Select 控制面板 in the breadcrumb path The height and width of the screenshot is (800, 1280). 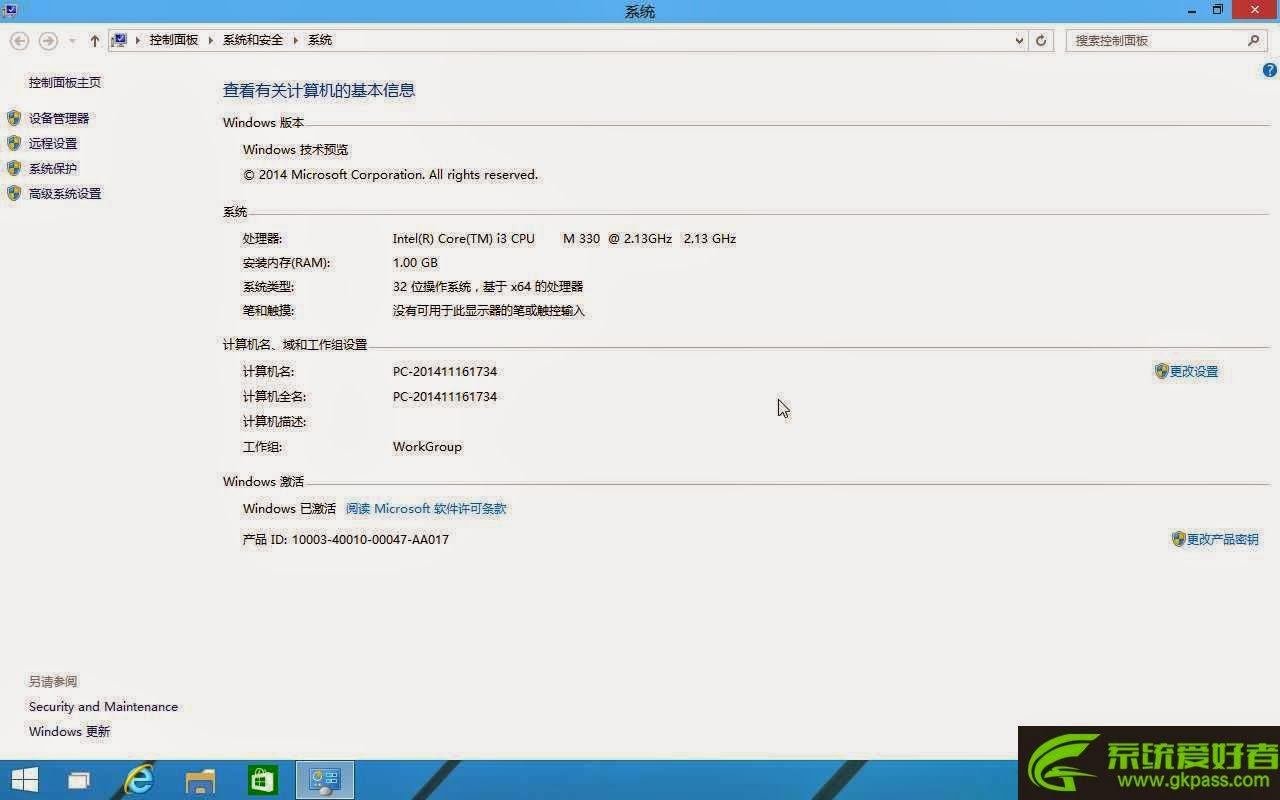point(174,40)
